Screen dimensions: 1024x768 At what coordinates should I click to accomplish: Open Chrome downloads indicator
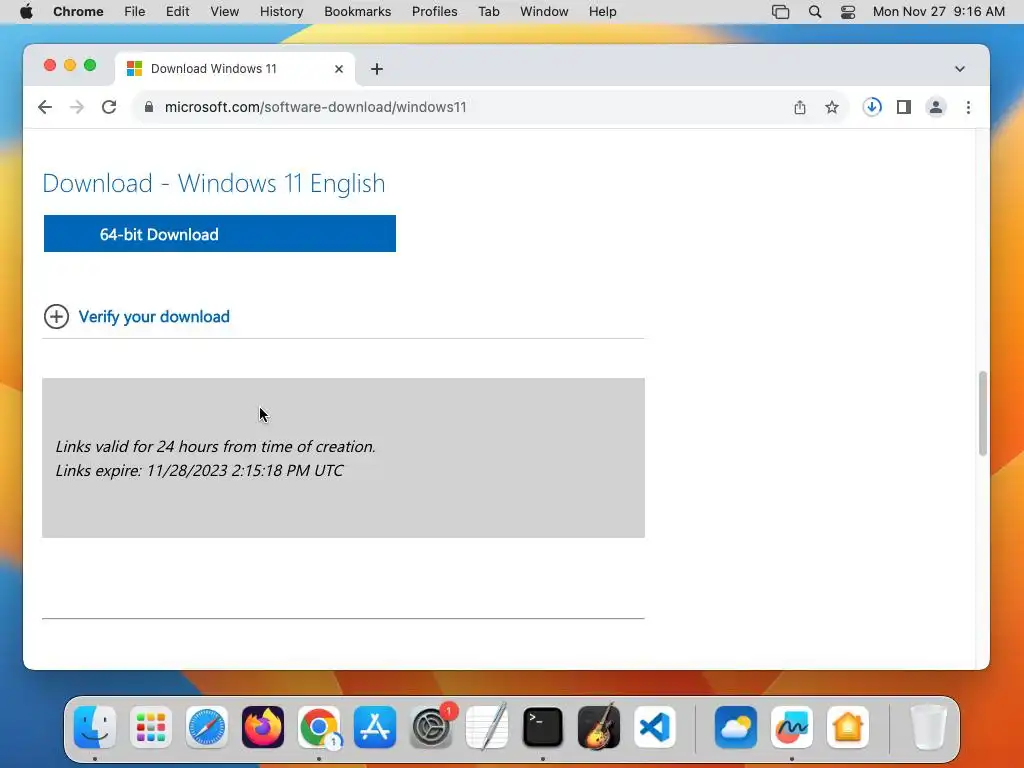click(x=872, y=107)
